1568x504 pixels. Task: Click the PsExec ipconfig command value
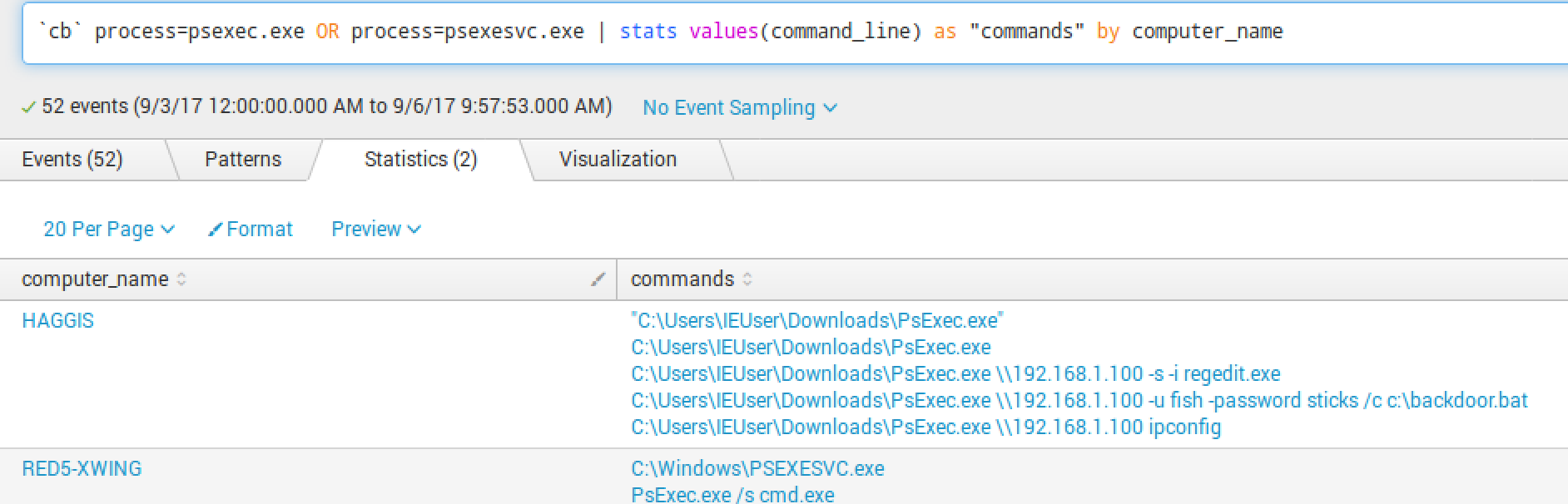pyautogui.click(x=925, y=427)
